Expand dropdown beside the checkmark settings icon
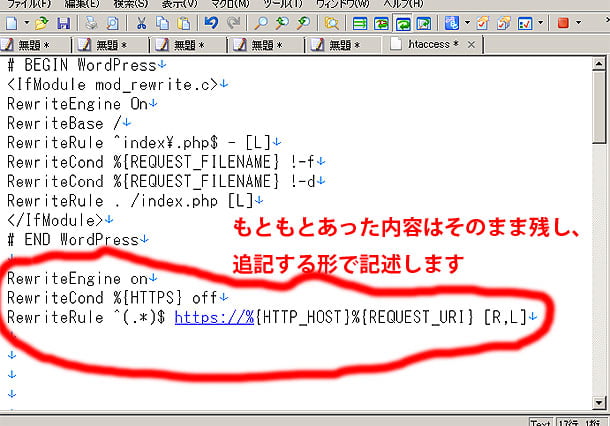Screen dimensions: 610x426 (541, 22)
